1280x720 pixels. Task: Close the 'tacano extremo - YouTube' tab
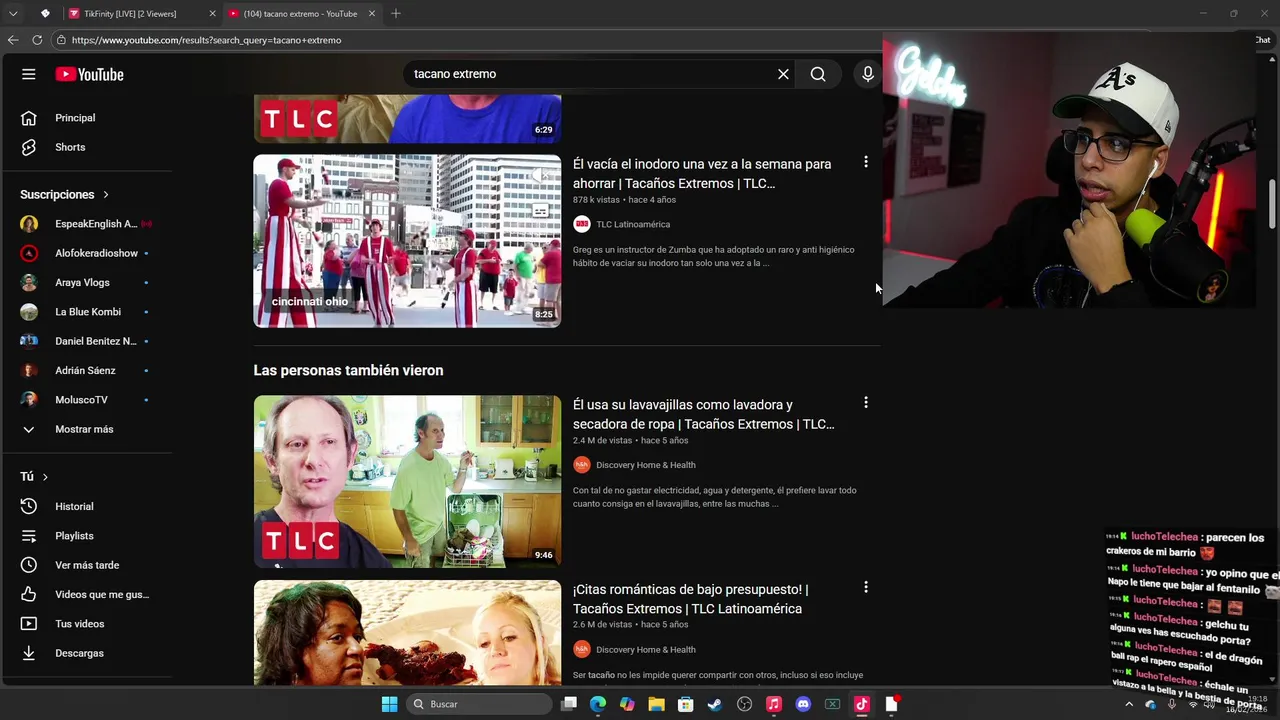click(x=372, y=14)
